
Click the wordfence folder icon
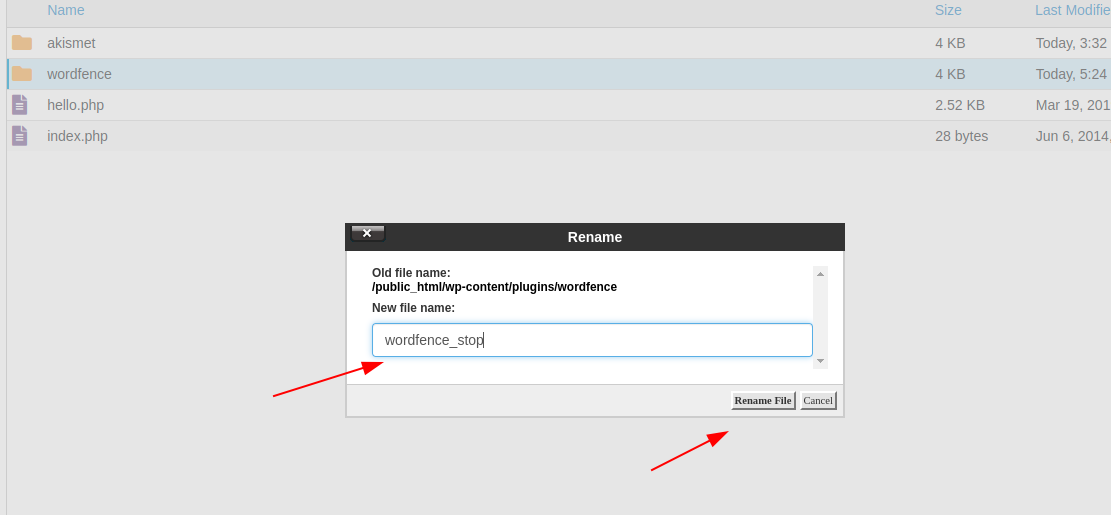pos(22,74)
